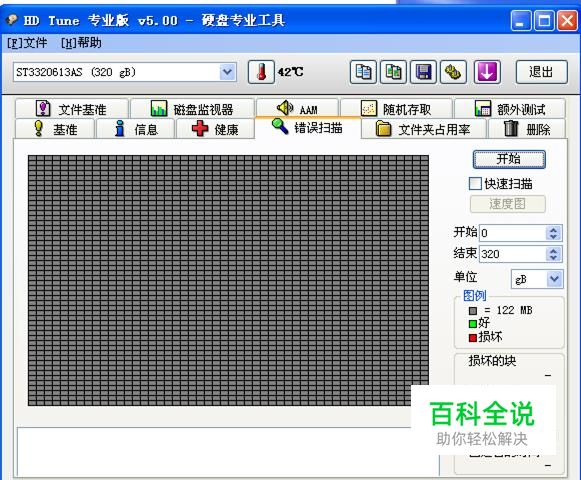
Task: Click the copy text to clipboard icon
Action: [363, 72]
